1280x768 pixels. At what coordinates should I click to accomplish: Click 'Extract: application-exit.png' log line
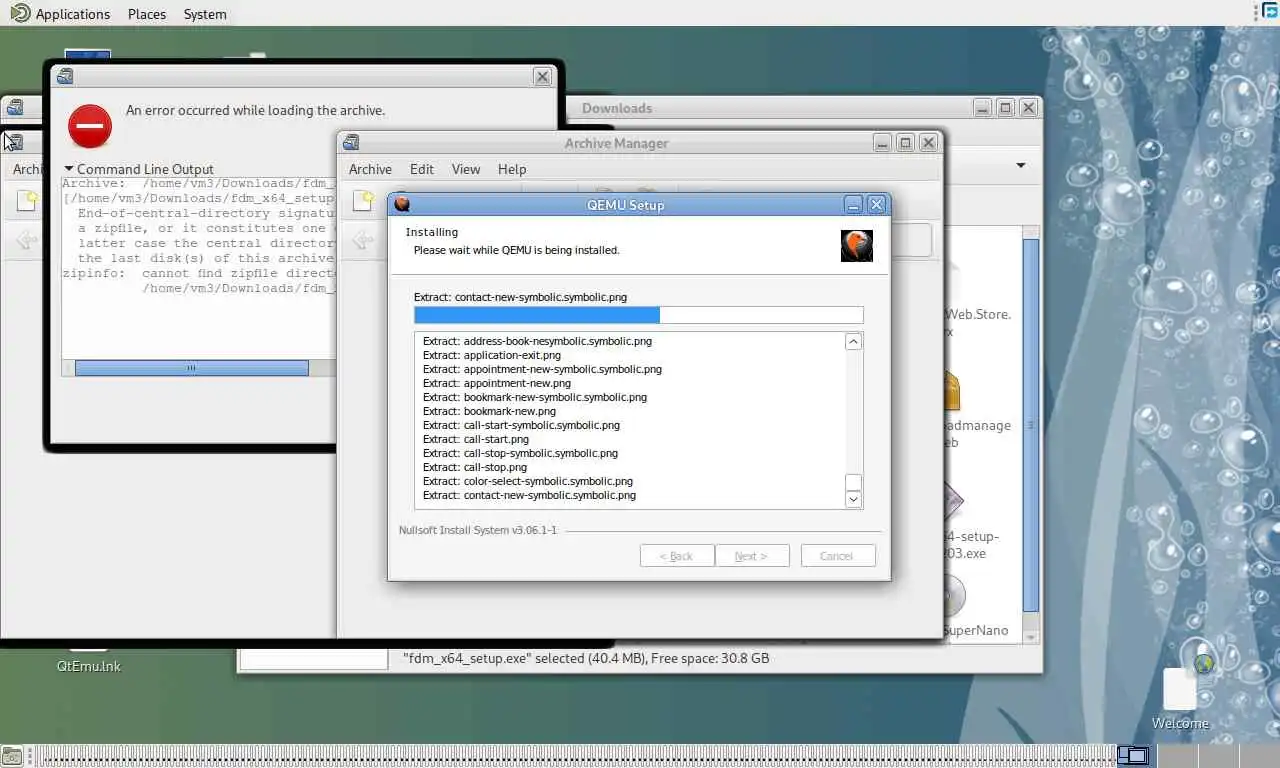coord(491,355)
